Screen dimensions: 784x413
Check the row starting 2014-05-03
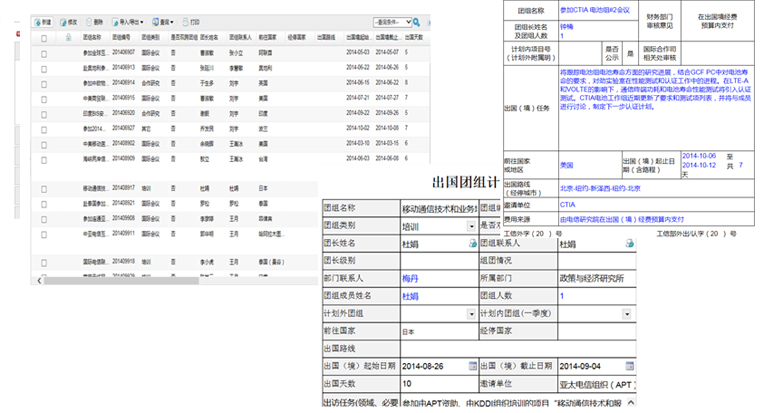44,54
